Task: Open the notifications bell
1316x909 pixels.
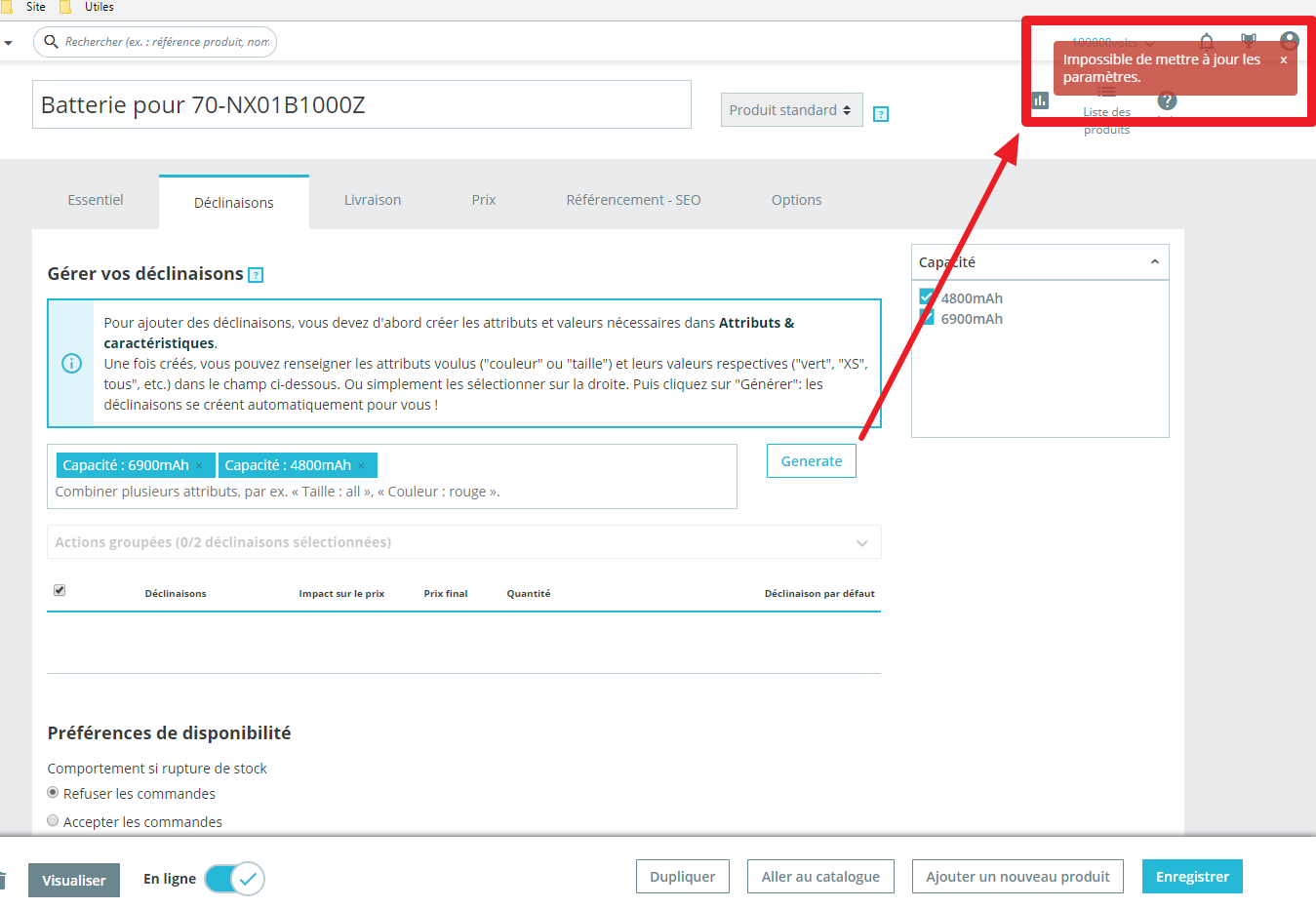Action: pyautogui.click(x=1207, y=41)
